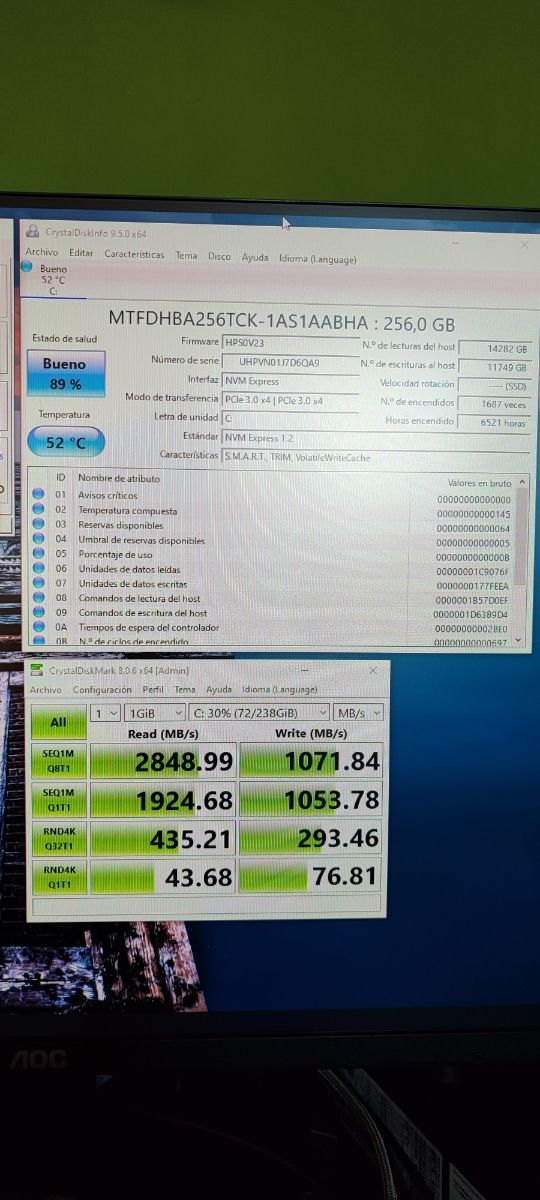The height and width of the screenshot is (1200, 540).
Task: Run all benchmarks with the All button
Action: tap(59, 722)
